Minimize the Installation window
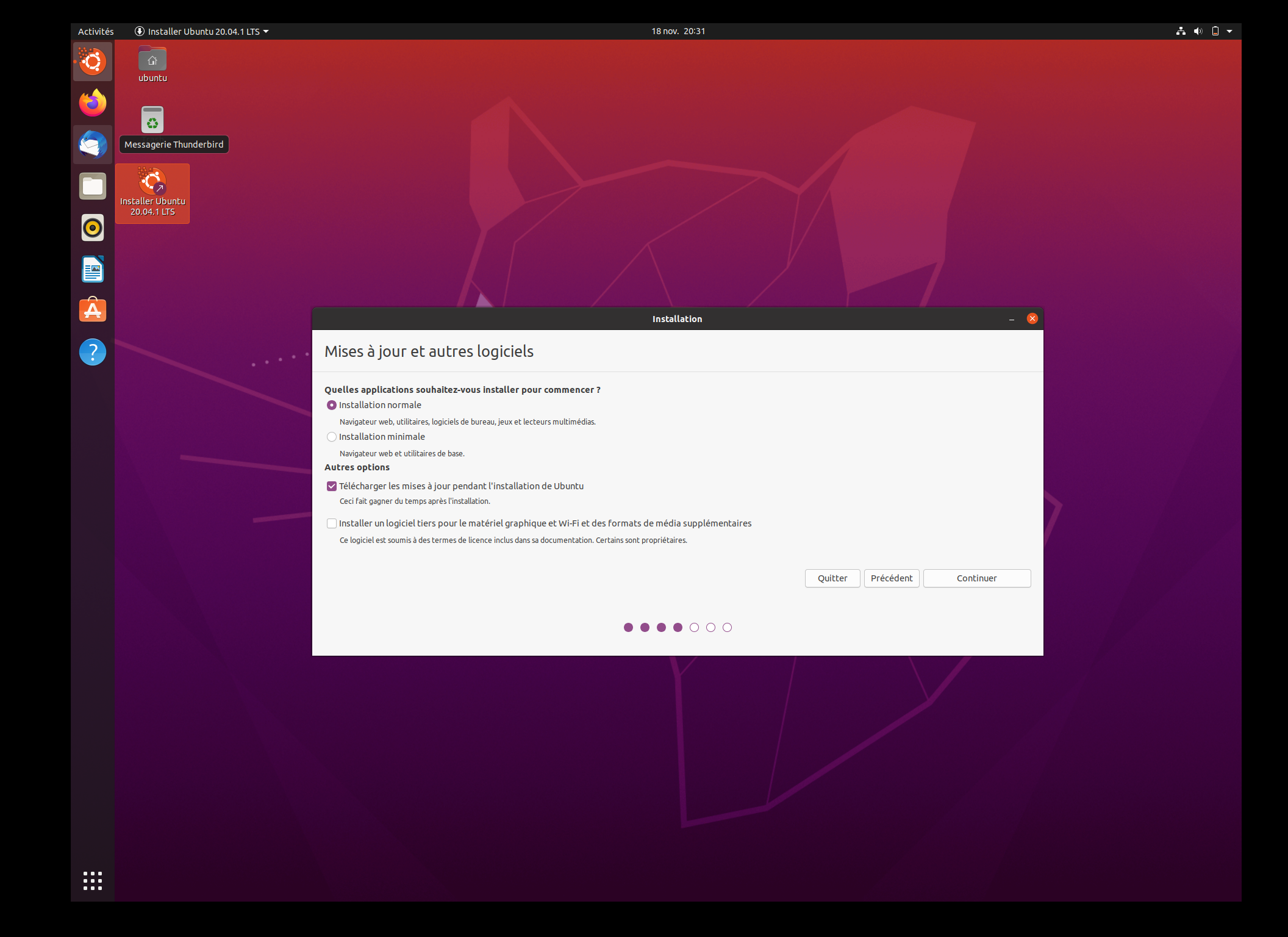 [1012, 319]
